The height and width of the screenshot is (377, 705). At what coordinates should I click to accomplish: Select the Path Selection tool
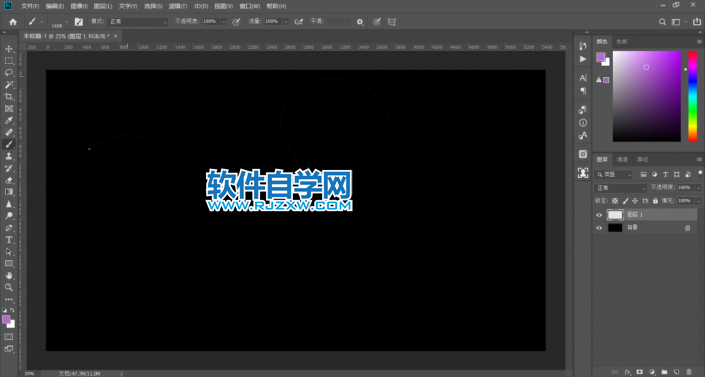[9, 251]
